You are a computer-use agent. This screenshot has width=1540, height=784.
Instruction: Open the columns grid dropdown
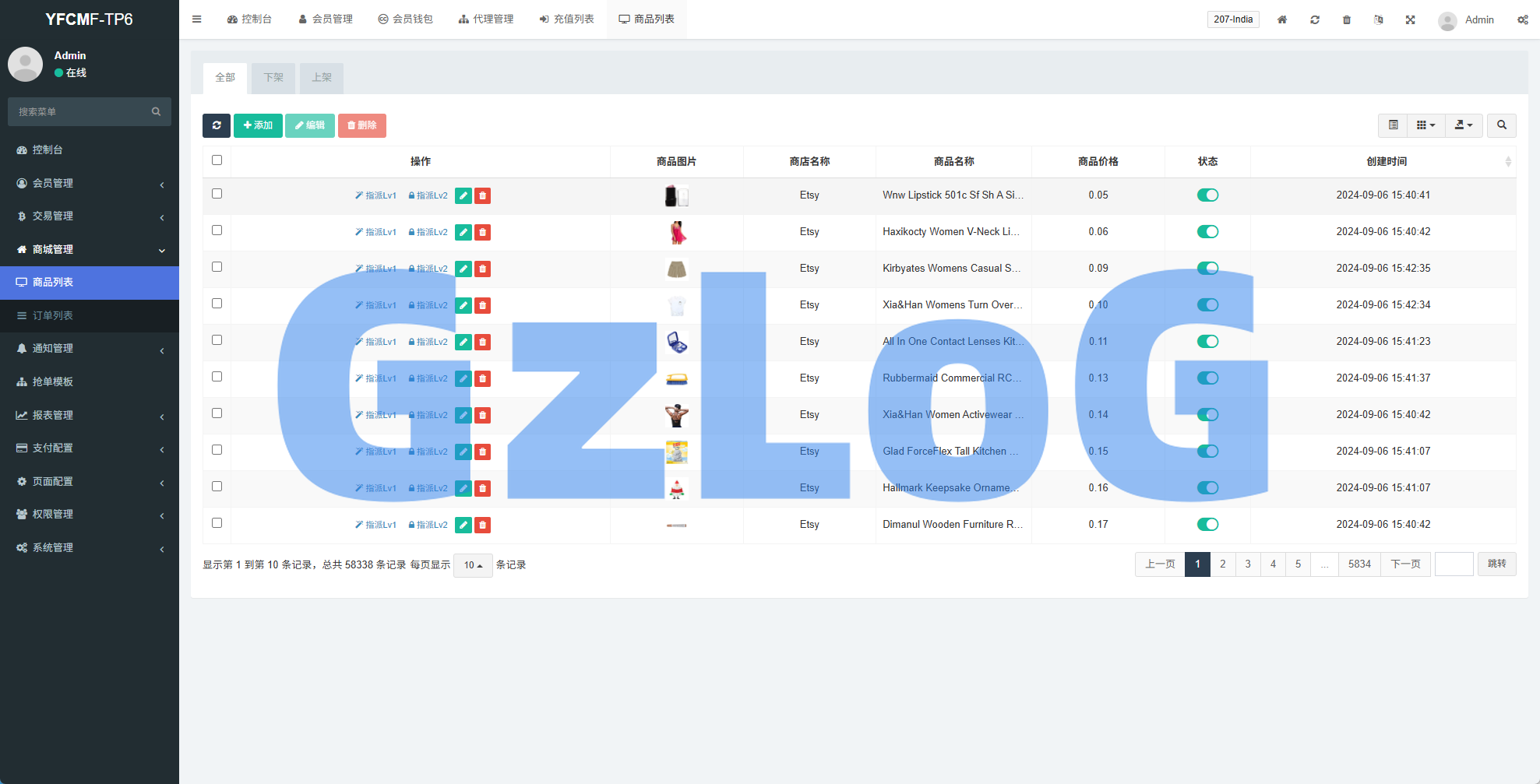(x=1425, y=125)
